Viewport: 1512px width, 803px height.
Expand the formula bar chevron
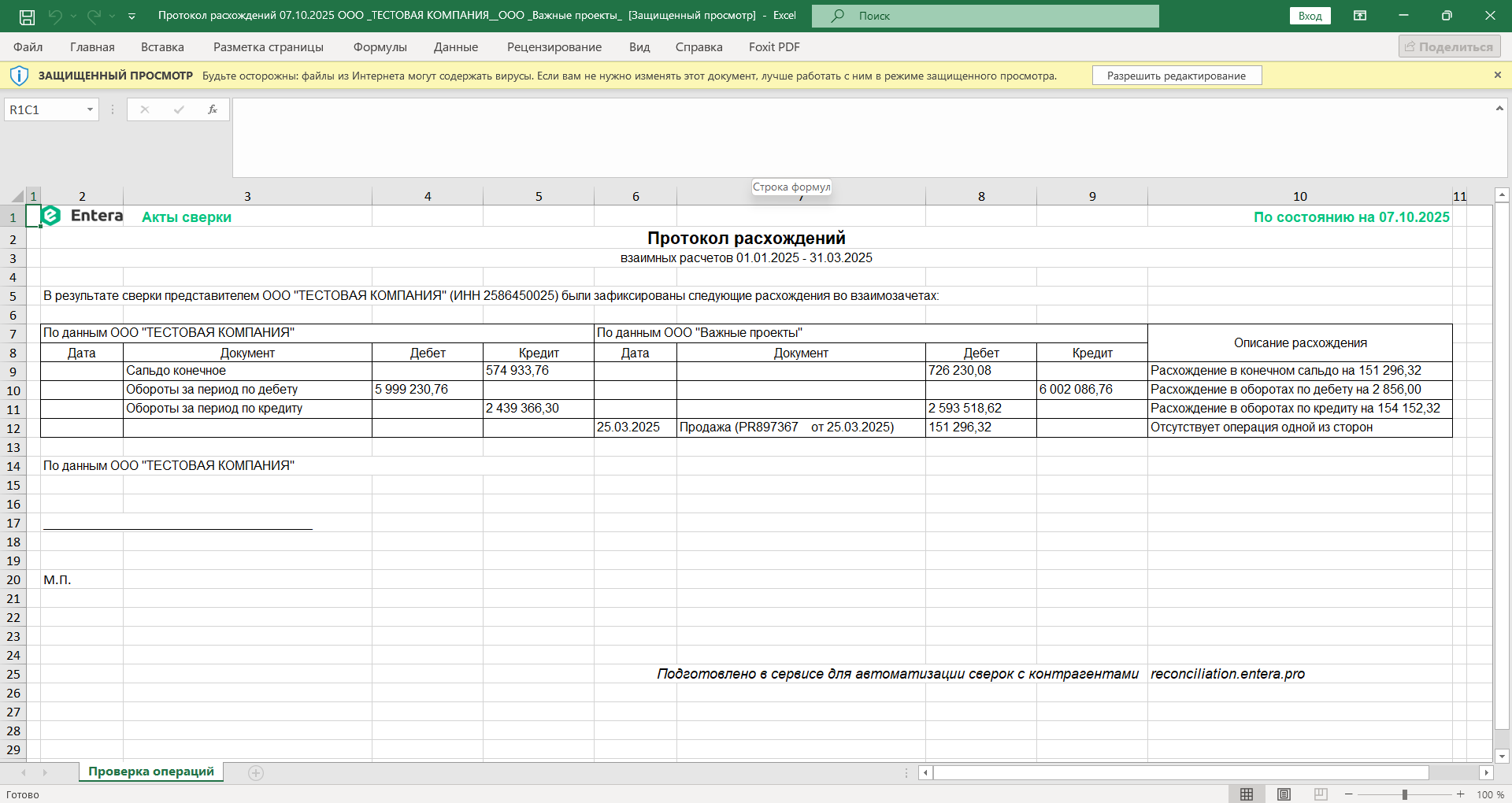pyautogui.click(x=1499, y=109)
